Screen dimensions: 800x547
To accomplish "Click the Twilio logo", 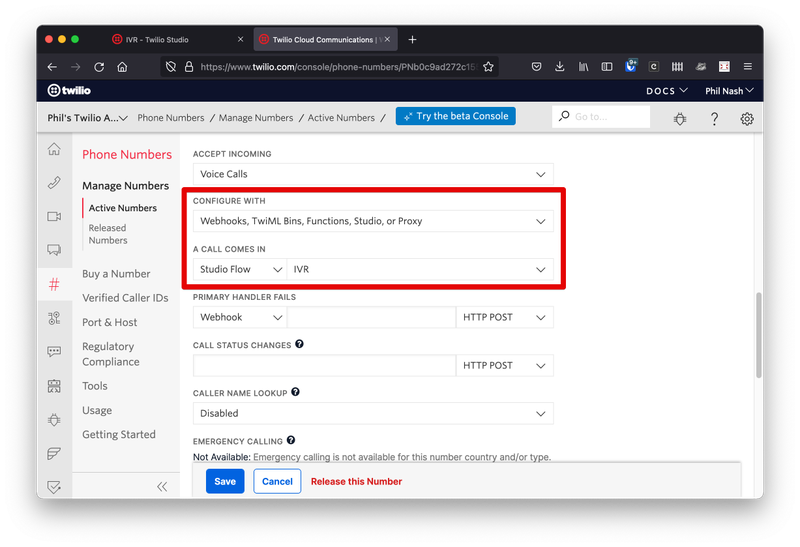I will tap(69, 90).
